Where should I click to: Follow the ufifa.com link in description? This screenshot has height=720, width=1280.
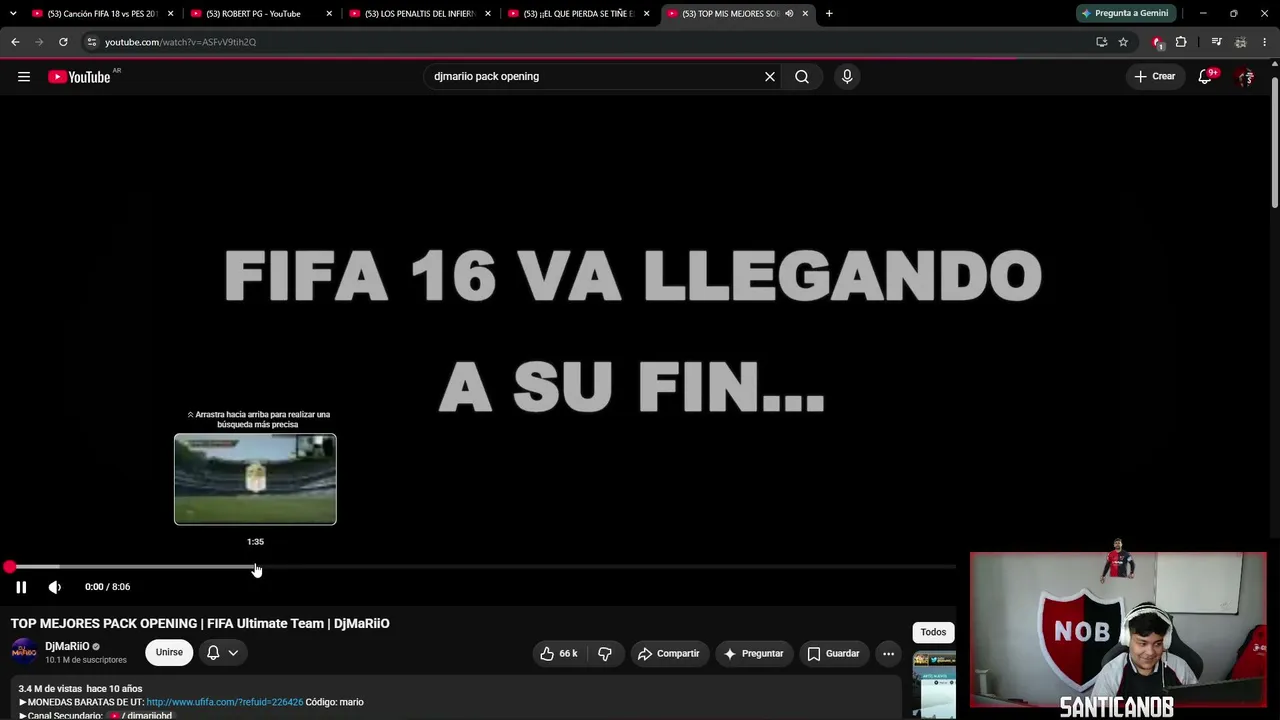click(225, 702)
